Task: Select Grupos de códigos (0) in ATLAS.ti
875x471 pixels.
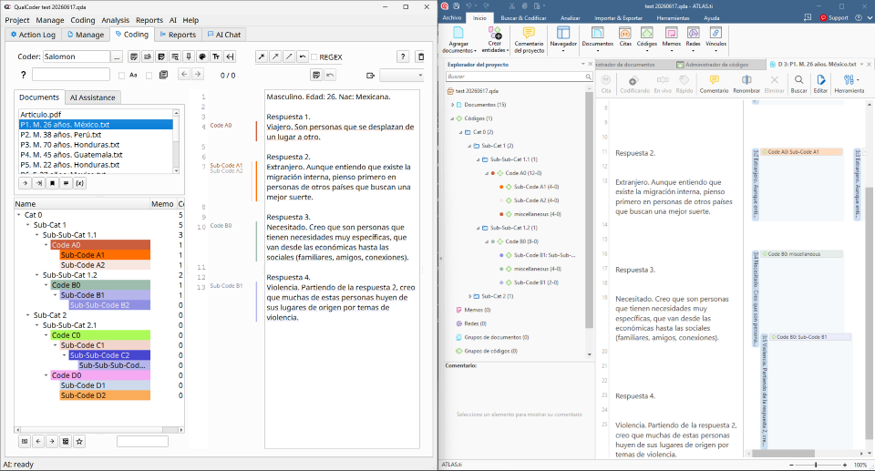Action: coord(491,351)
